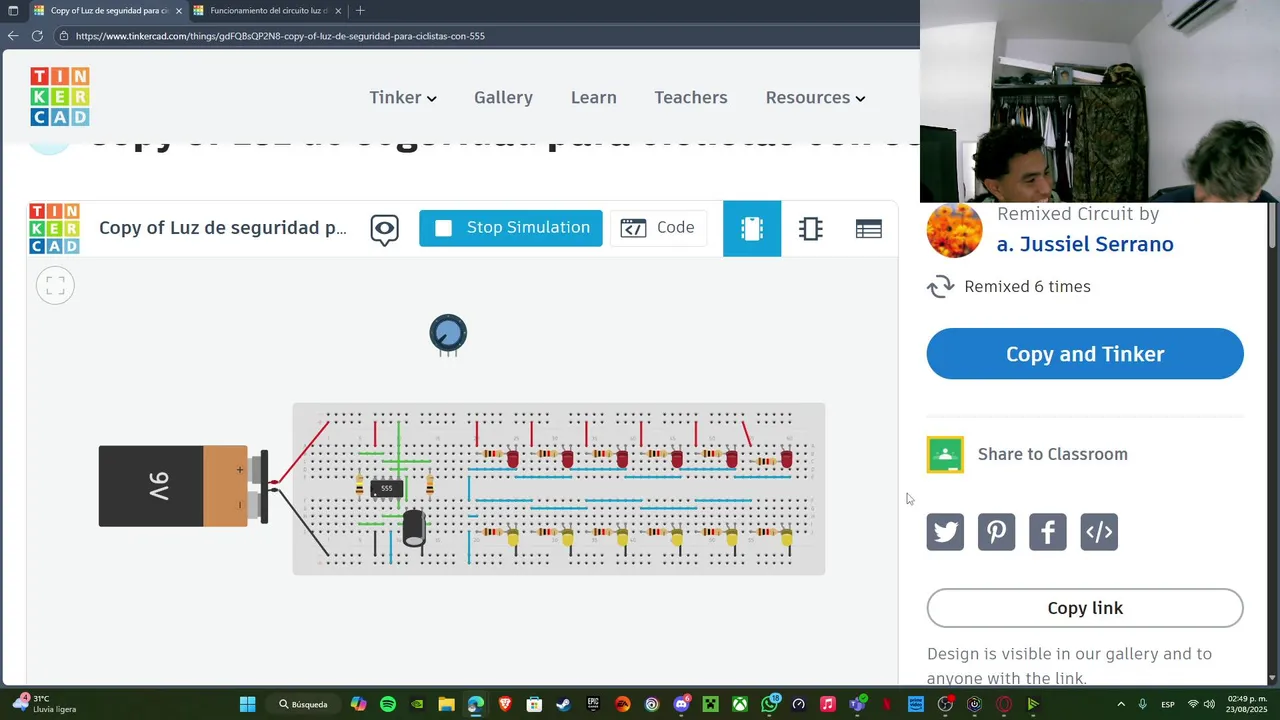
Task: Click the browser back arrow
Action: (13, 36)
